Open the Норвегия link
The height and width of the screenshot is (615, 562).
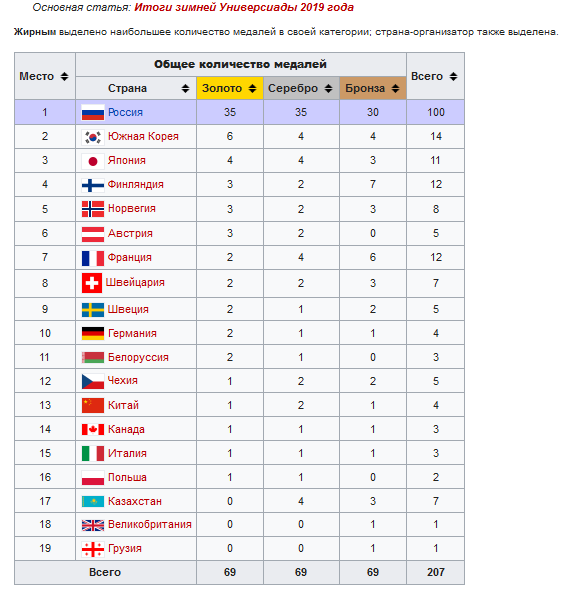tap(132, 208)
